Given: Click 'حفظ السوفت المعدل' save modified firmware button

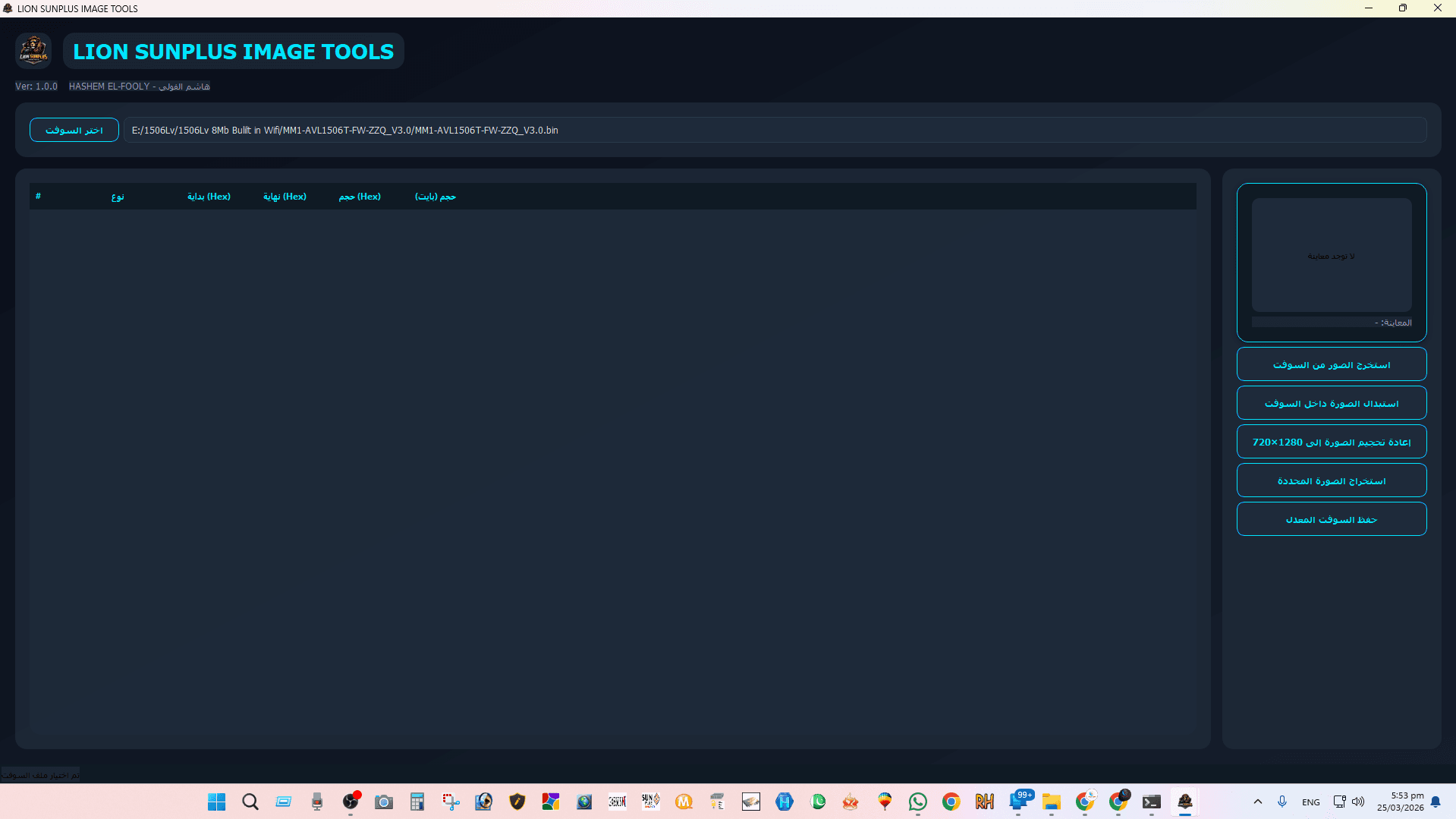Looking at the screenshot, I should point(1331,519).
